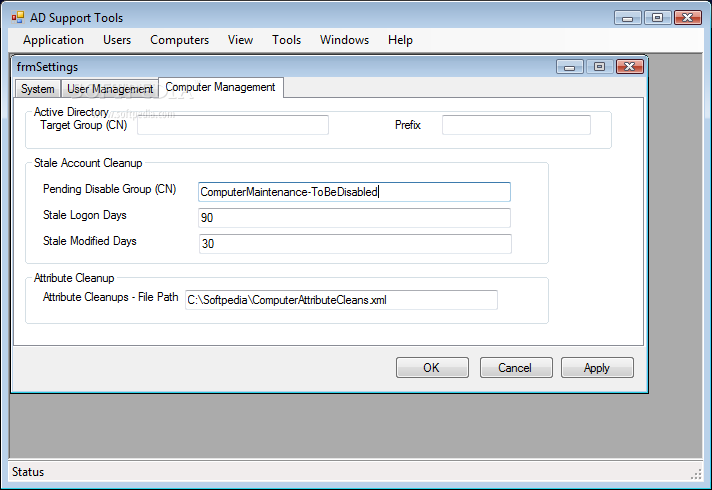Click the Active Directory group label
The width and height of the screenshot is (712, 490).
71,112
